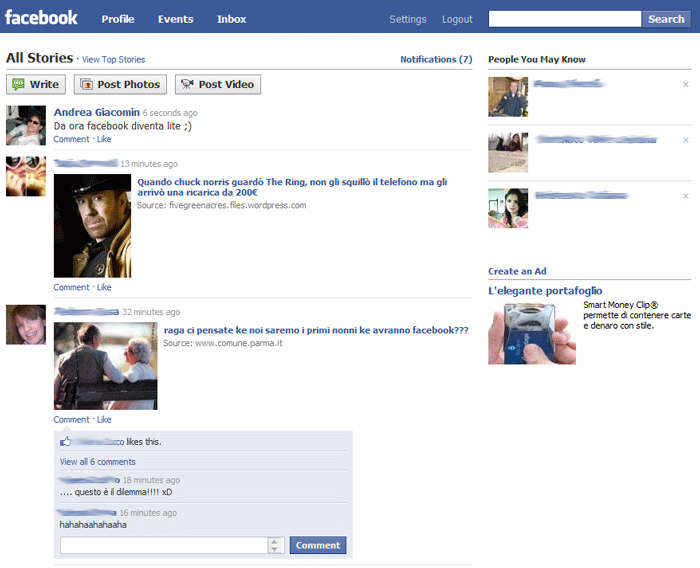Open View all 6 comments
Viewport: 700px width, 568px height.
[98, 462]
